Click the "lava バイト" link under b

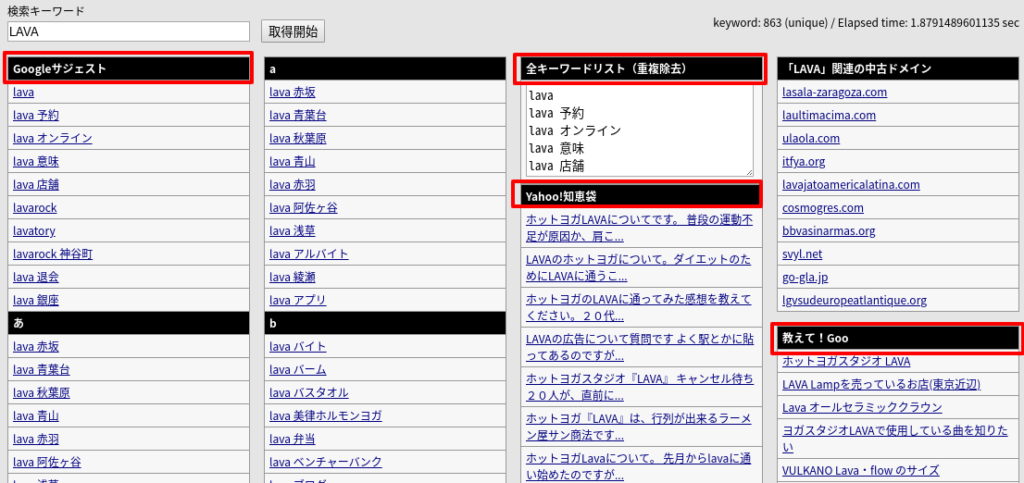[298, 347]
